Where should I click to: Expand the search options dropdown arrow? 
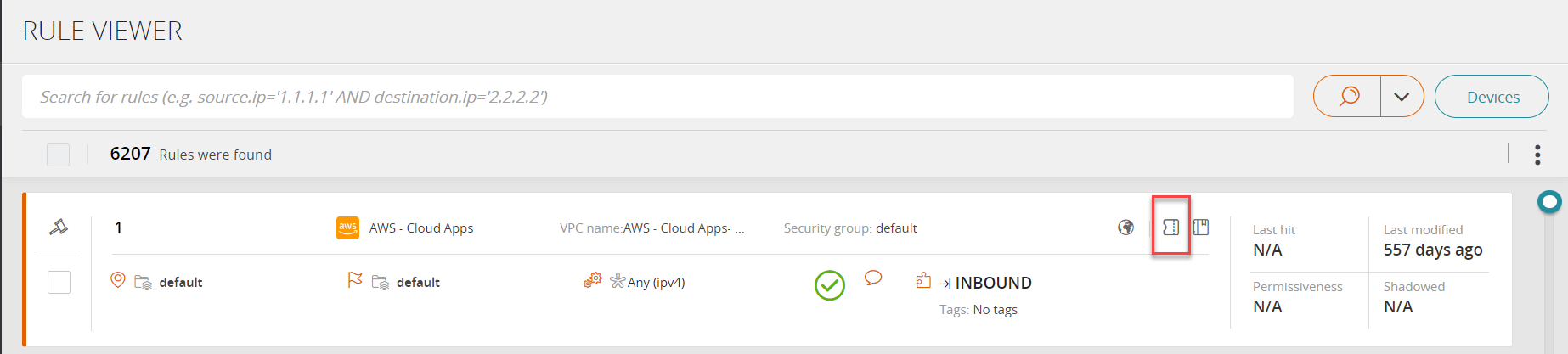(x=1402, y=97)
